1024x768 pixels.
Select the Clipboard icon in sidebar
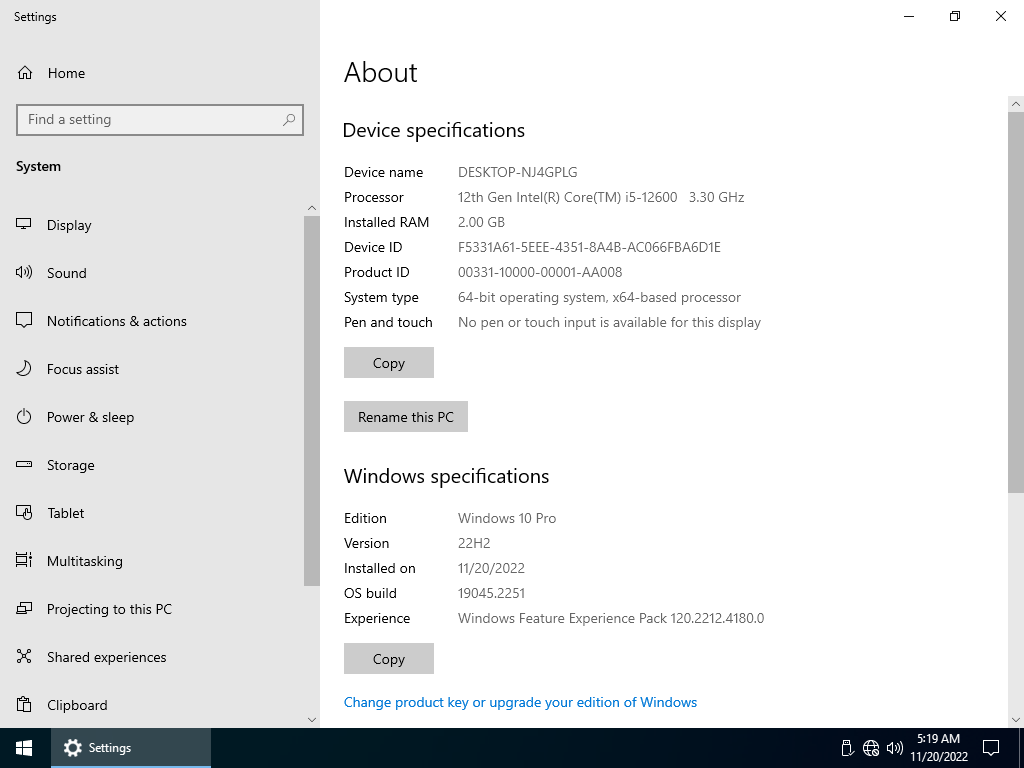(25, 705)
